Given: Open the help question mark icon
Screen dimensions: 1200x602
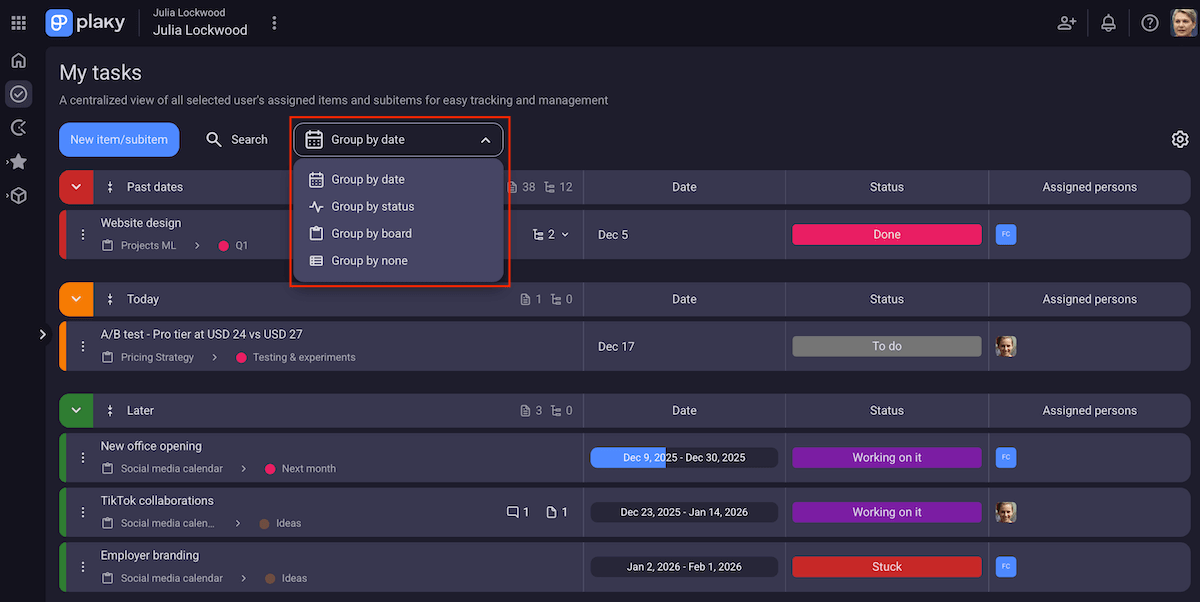Looking at the screenshot, I should 1150,23.
